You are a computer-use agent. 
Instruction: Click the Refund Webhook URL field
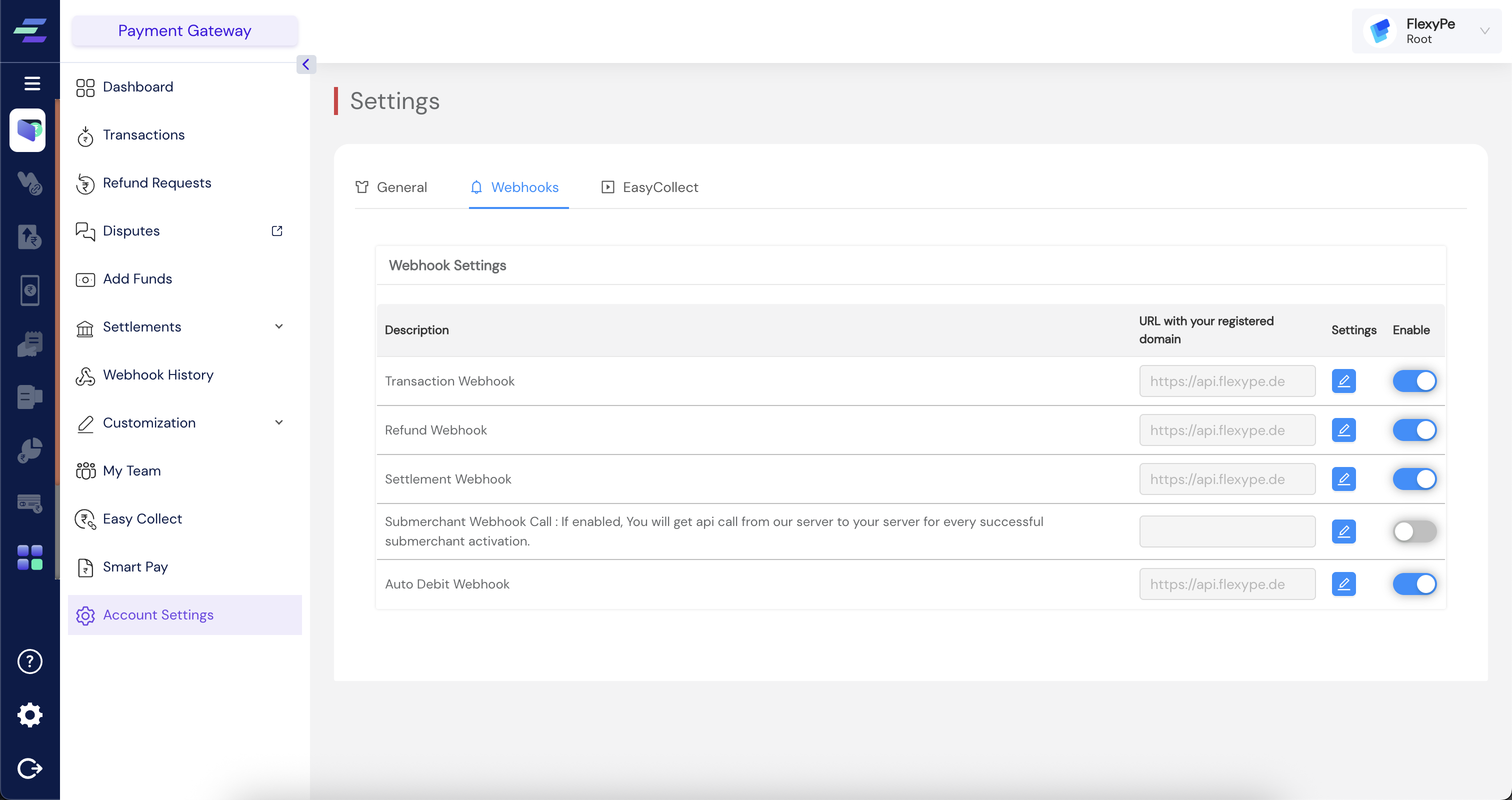(x=1226, y=430)
